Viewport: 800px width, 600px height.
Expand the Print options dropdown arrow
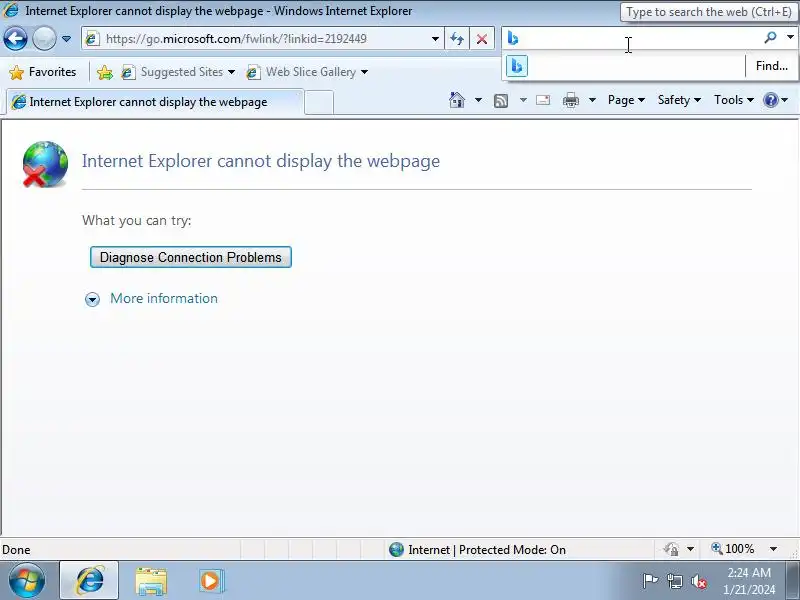point(592,100)
